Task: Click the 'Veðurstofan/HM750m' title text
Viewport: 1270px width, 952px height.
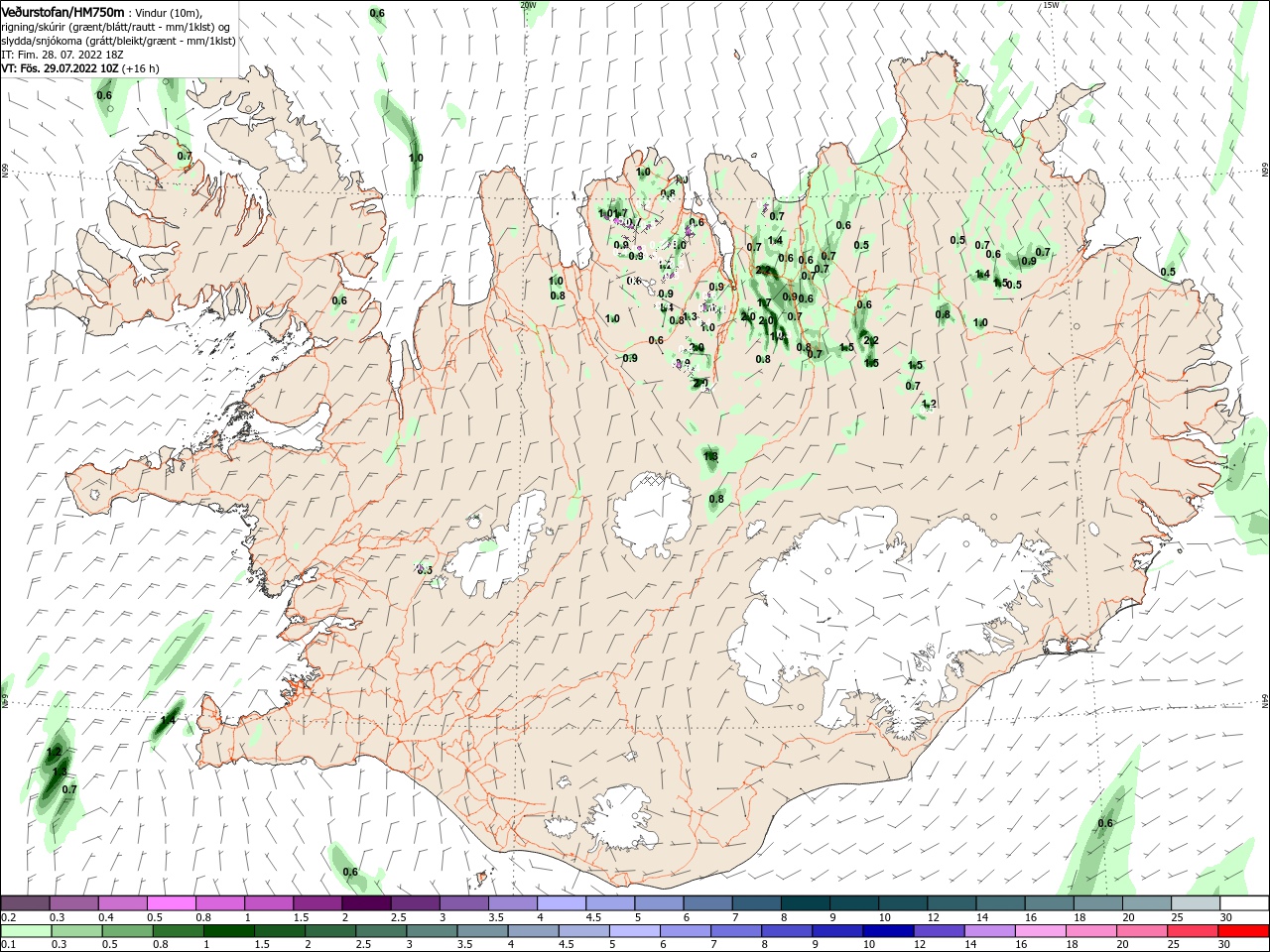Action: coord(63,11)
